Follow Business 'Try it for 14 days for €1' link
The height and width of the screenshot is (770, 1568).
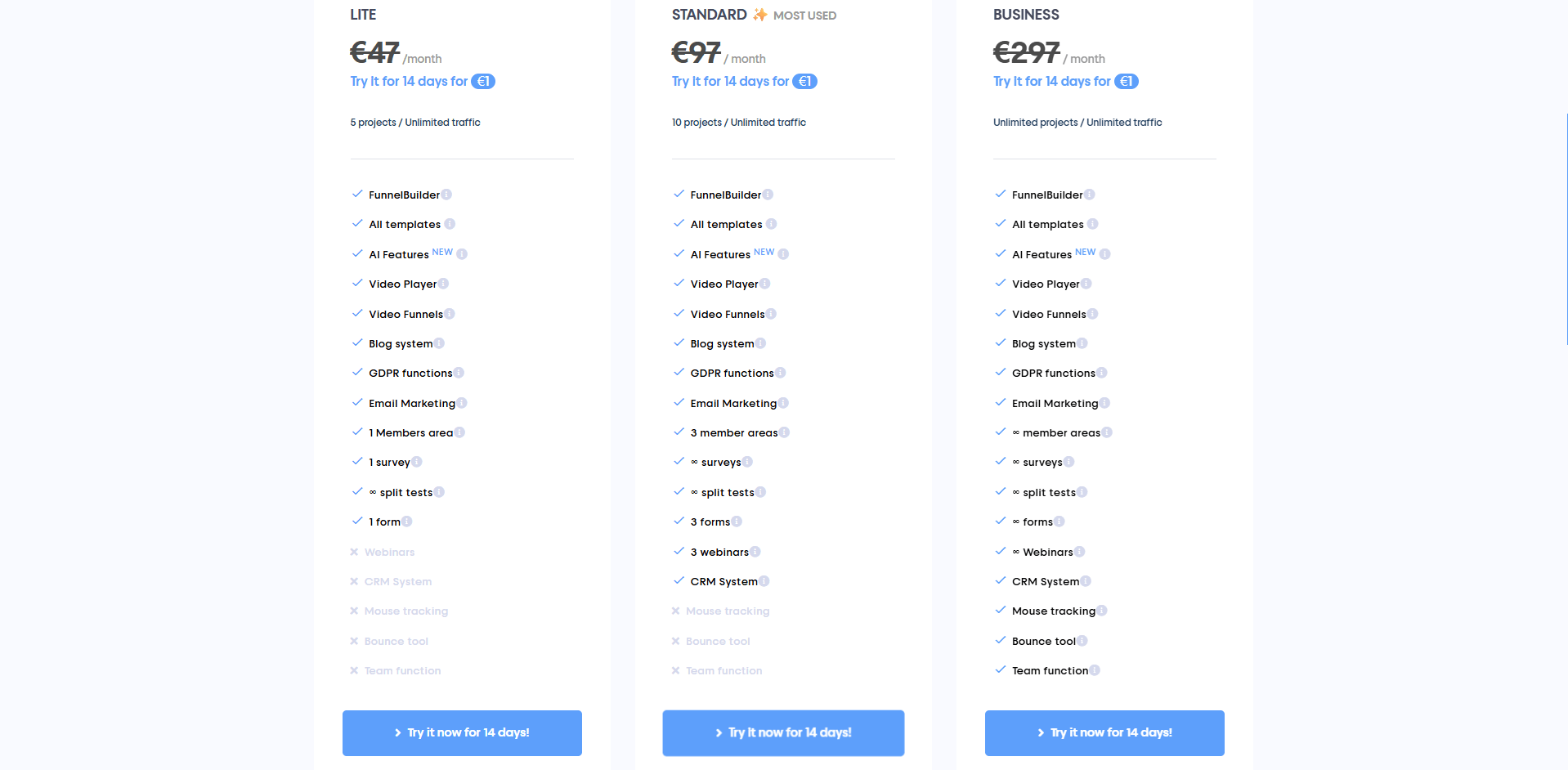pyautogui.click(x=1065, y=81)
